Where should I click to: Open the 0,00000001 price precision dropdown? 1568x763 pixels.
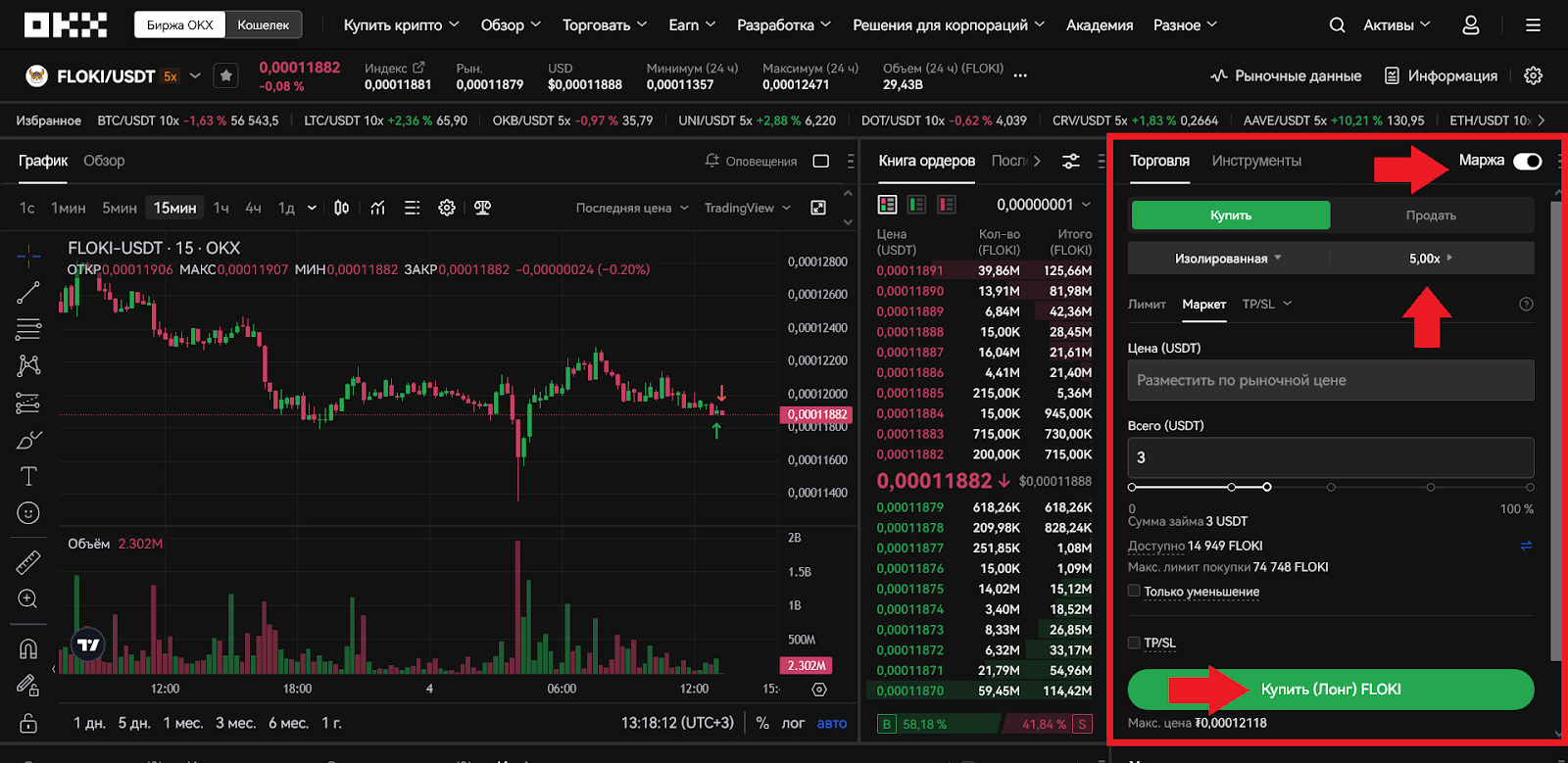(1044, 205)
